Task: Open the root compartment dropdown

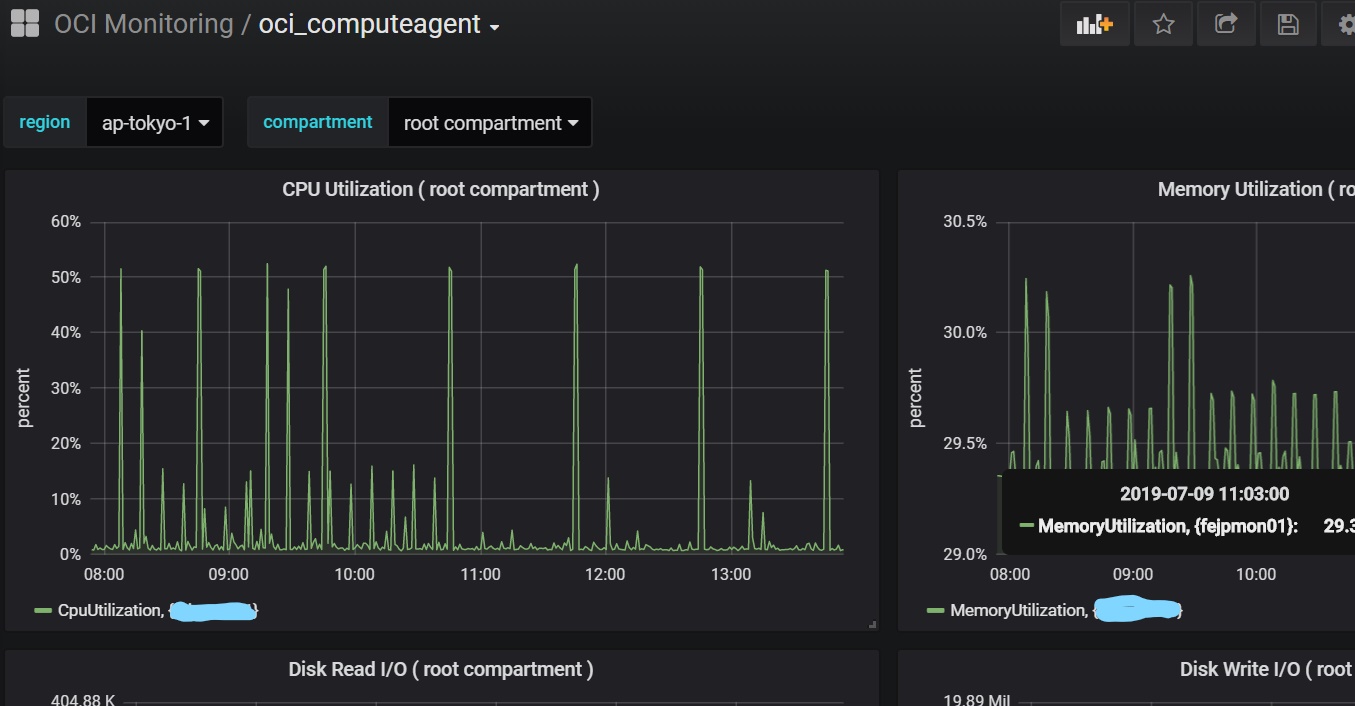Action: [x=490, y=123]
